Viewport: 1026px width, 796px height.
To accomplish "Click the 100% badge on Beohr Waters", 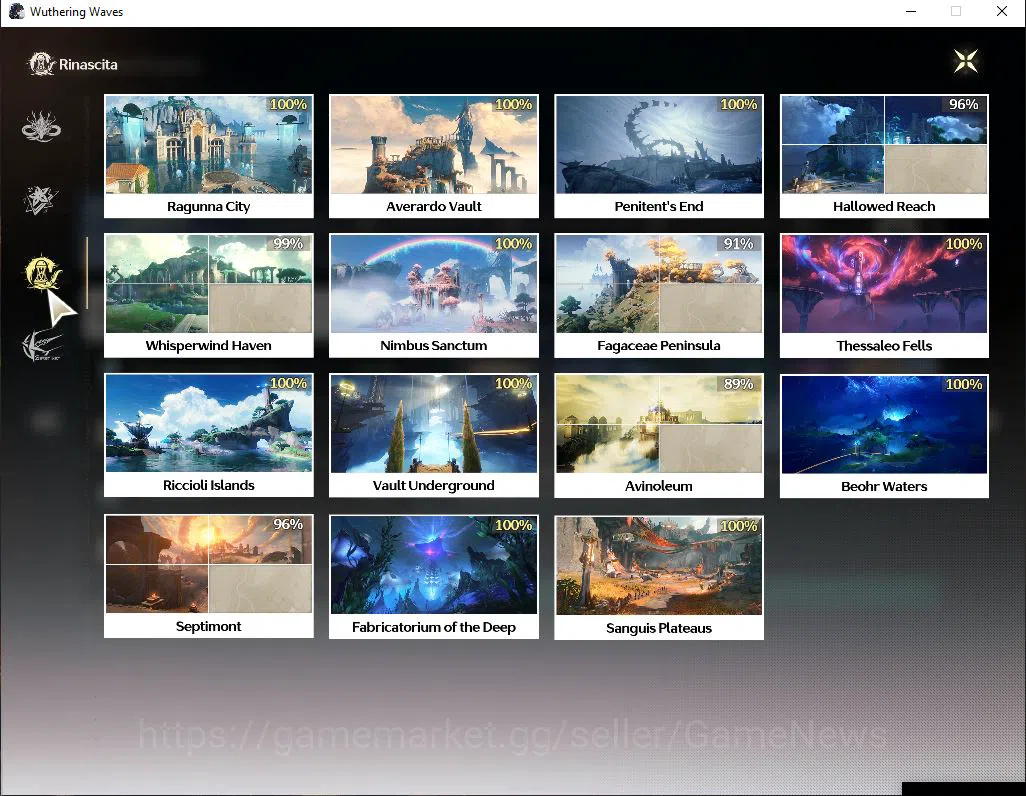I will point(964,384).
